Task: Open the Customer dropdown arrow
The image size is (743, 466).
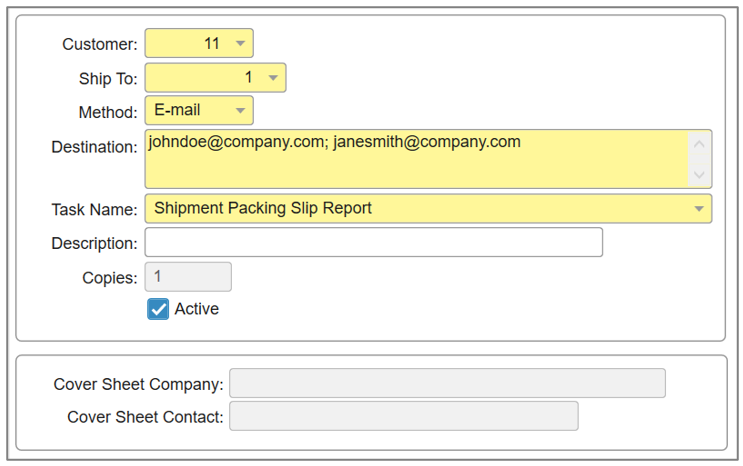Action: click(x=240, y=44)
